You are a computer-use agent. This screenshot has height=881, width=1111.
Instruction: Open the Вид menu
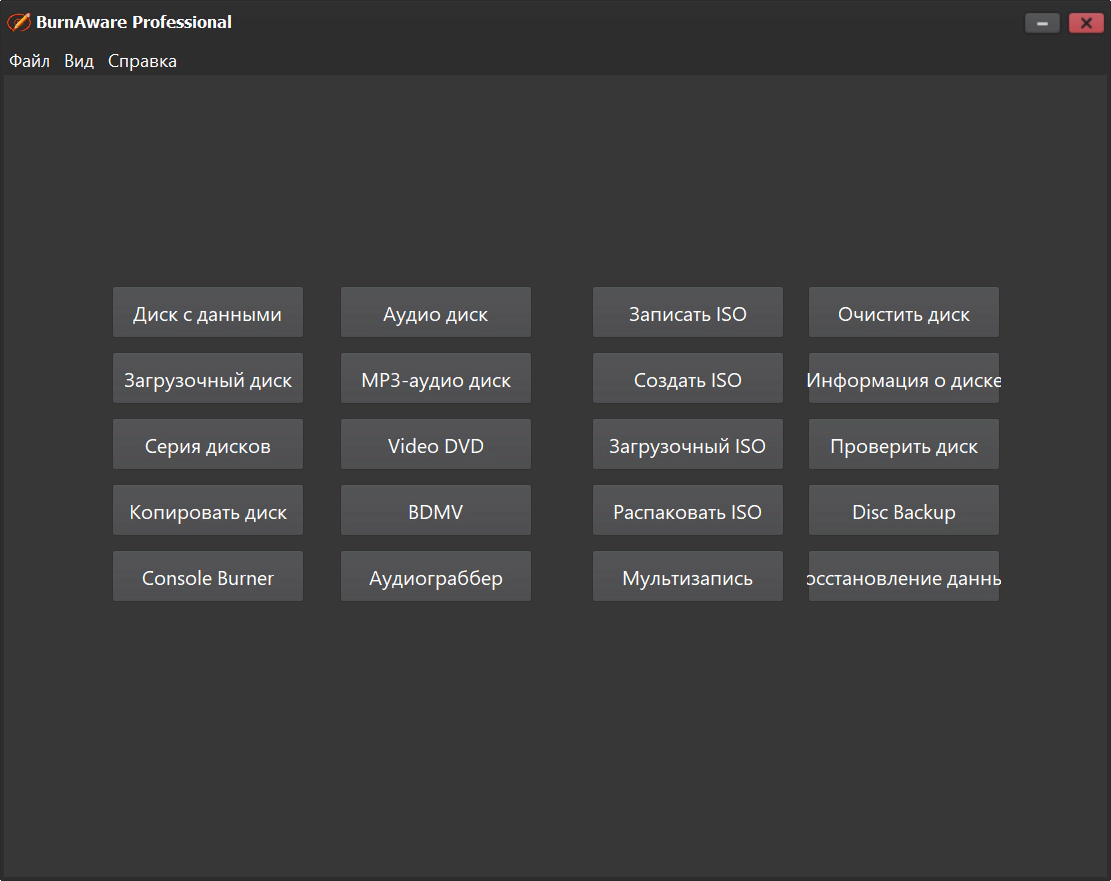click(x=79, y=62)
